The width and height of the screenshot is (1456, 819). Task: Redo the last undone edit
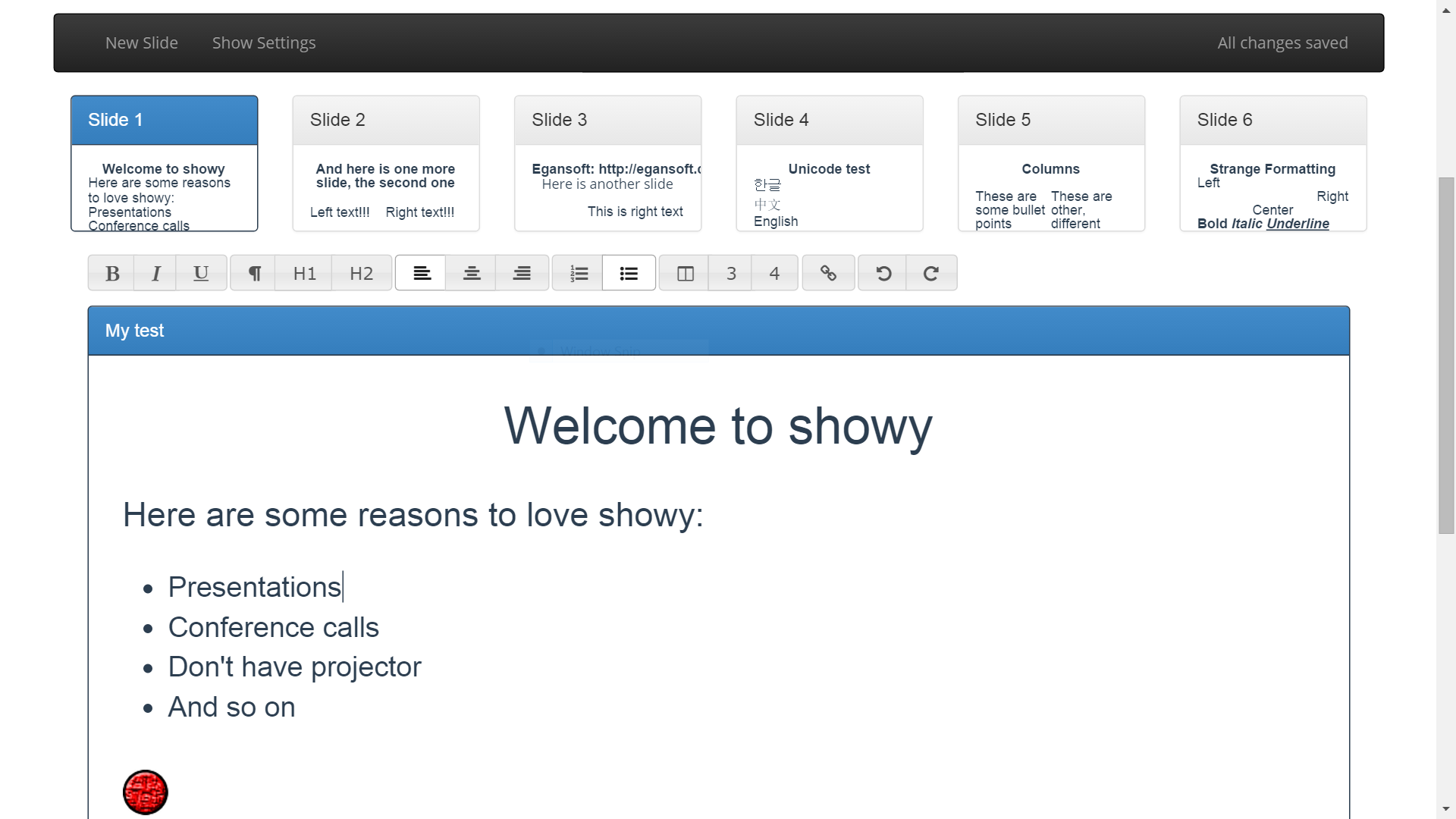tap(931, 273)
